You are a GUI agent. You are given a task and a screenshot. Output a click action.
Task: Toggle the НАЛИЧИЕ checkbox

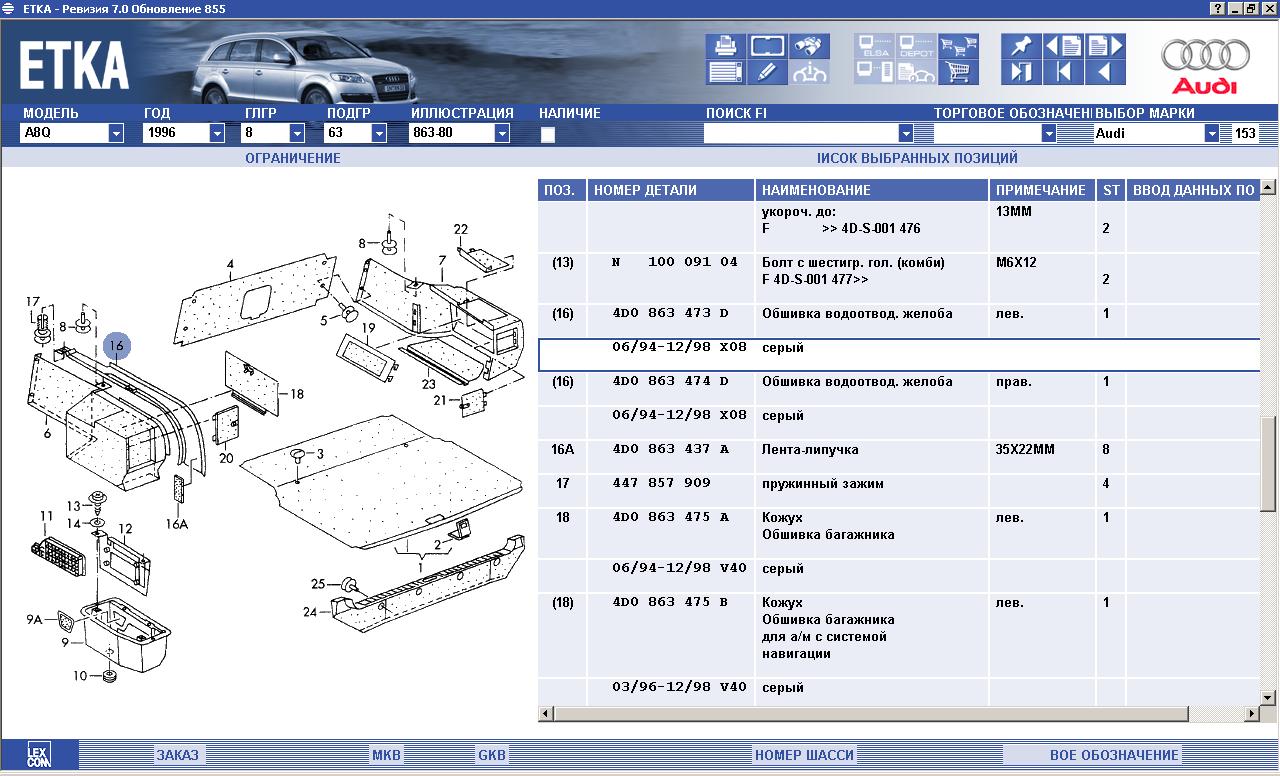548,134
